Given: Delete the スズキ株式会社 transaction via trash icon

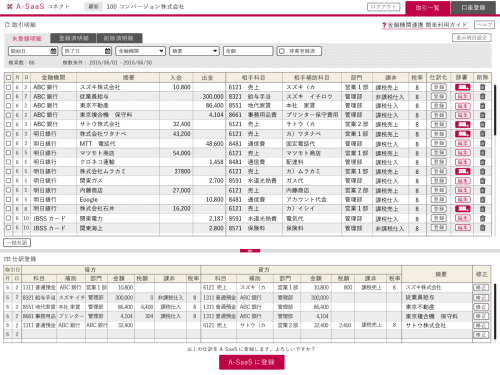Looking at the screenshot, I should coord(482,87).
